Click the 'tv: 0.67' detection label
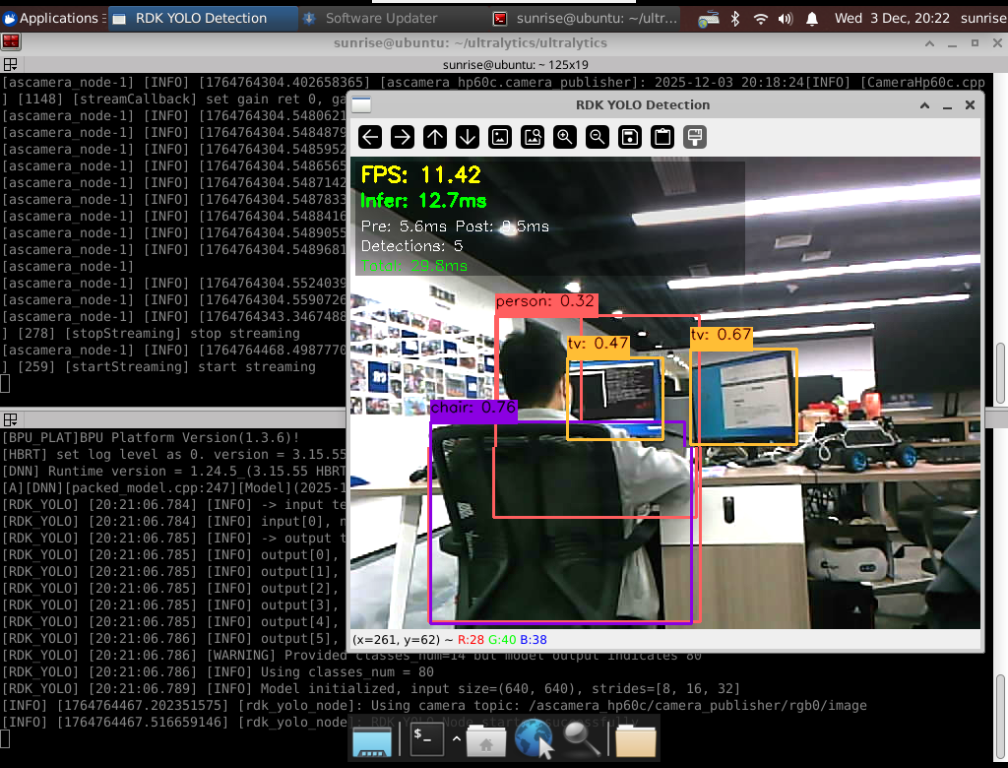Image resolution: width=1008 pixels, height=768 pixels. 721,335
